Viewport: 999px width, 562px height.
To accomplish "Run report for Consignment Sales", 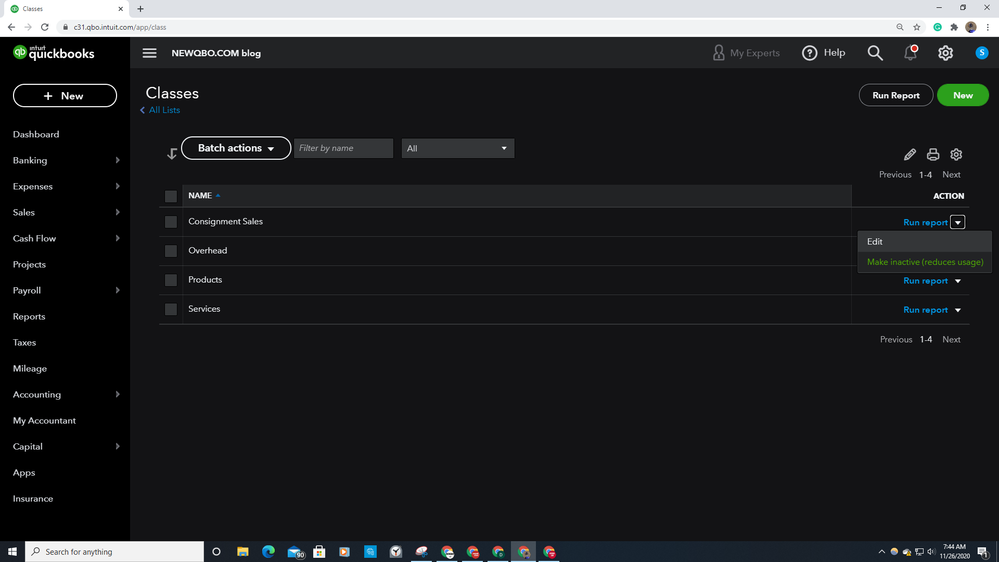I will tap(925, 222).
